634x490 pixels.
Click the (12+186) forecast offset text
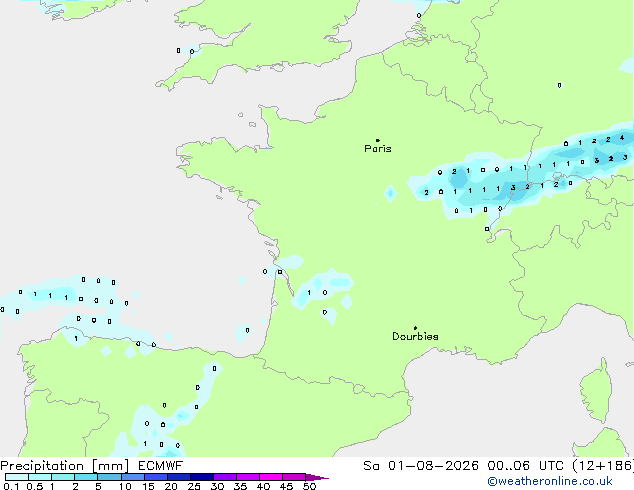(603, 466)
